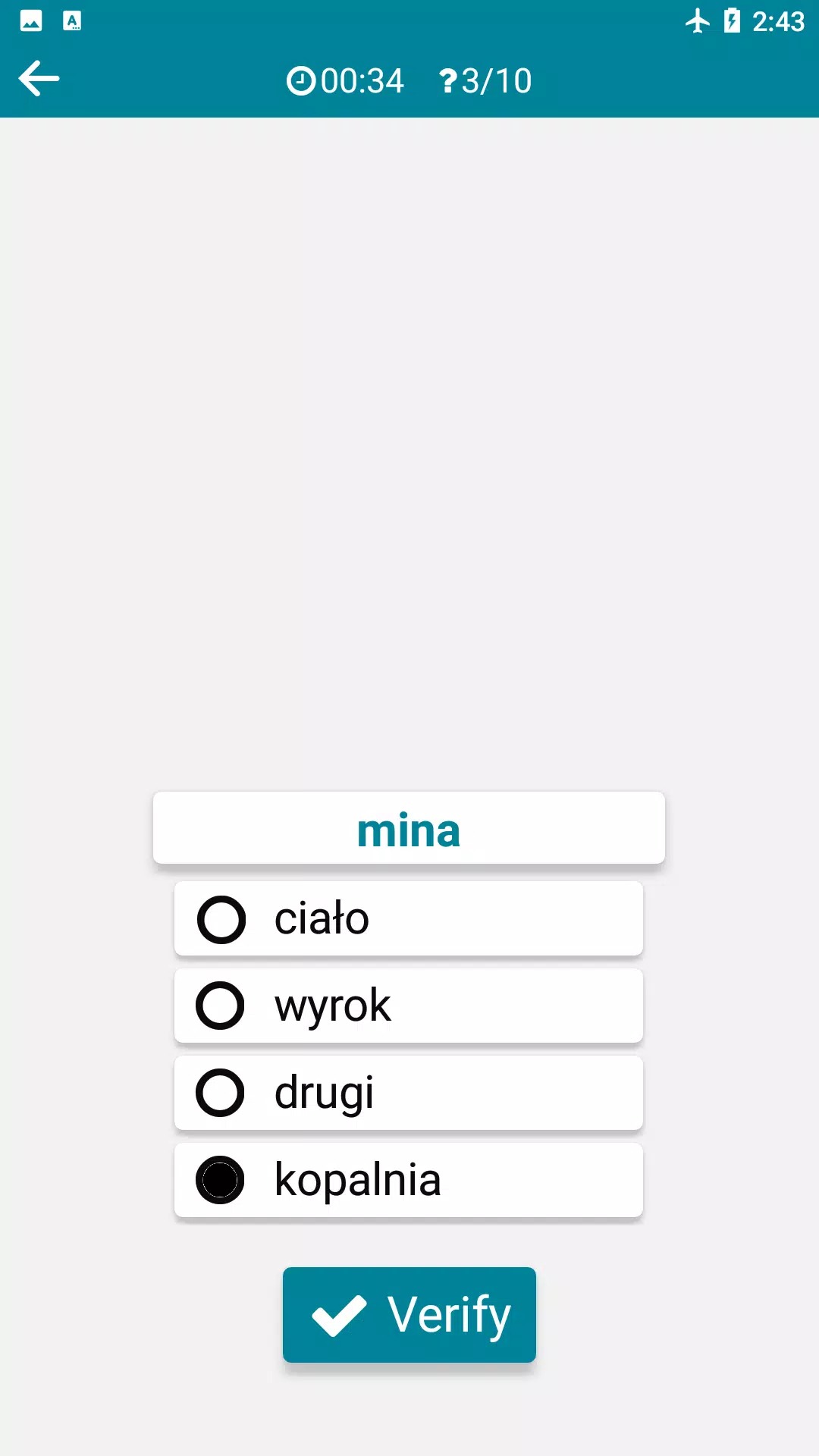Click the selected kopalnia radio button
819x1456 pixels.
[x=220, y=1180]
